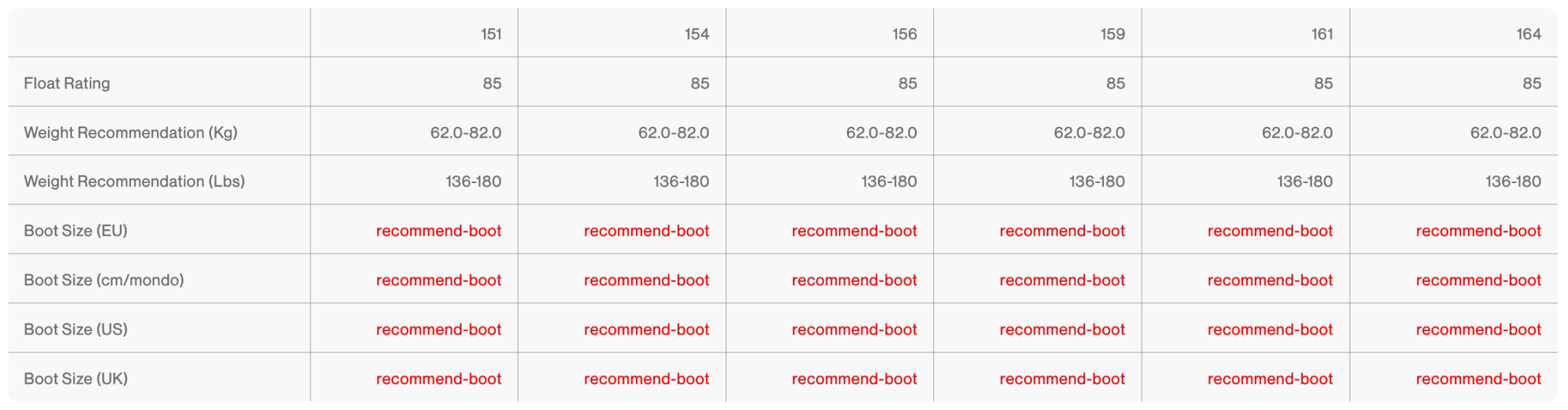Click the 156 size column header

click(904, 34)
